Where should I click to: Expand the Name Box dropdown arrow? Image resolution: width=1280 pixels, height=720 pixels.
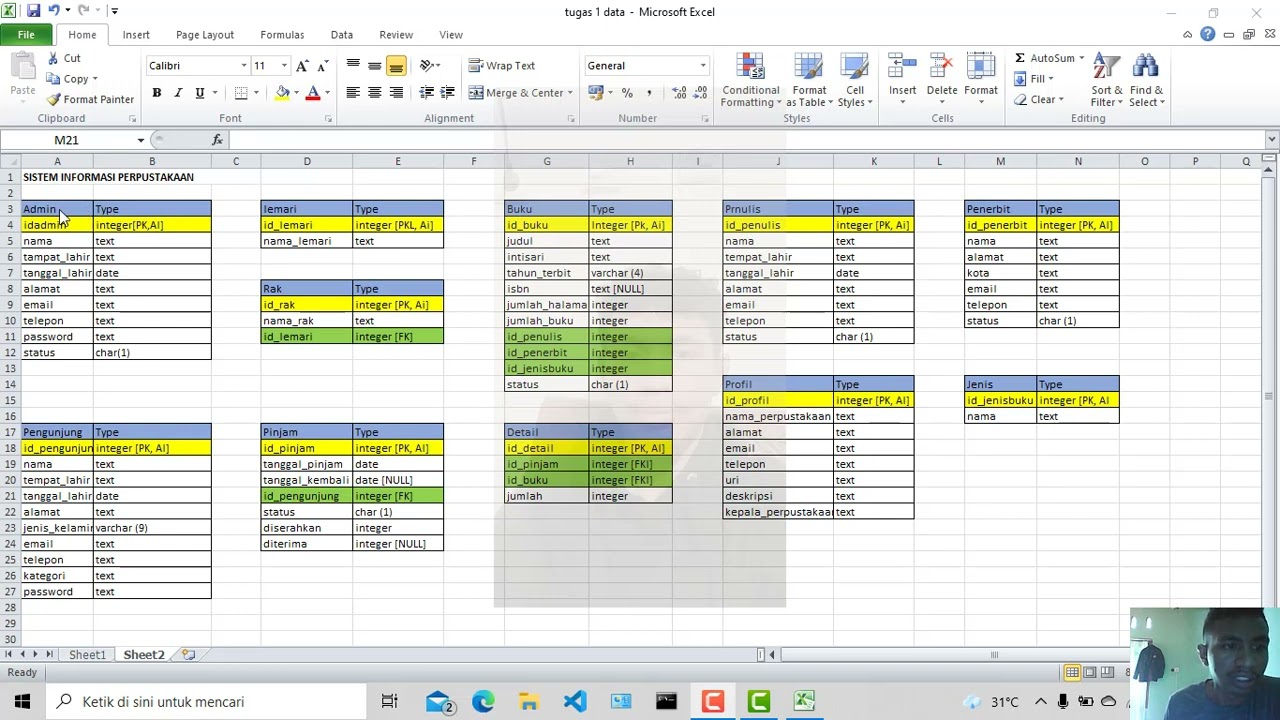click(x=141, y=140)
